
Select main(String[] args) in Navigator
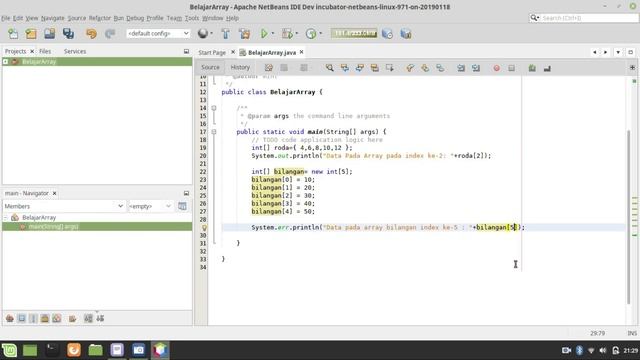pyautogui.click(x=53, y=227)
